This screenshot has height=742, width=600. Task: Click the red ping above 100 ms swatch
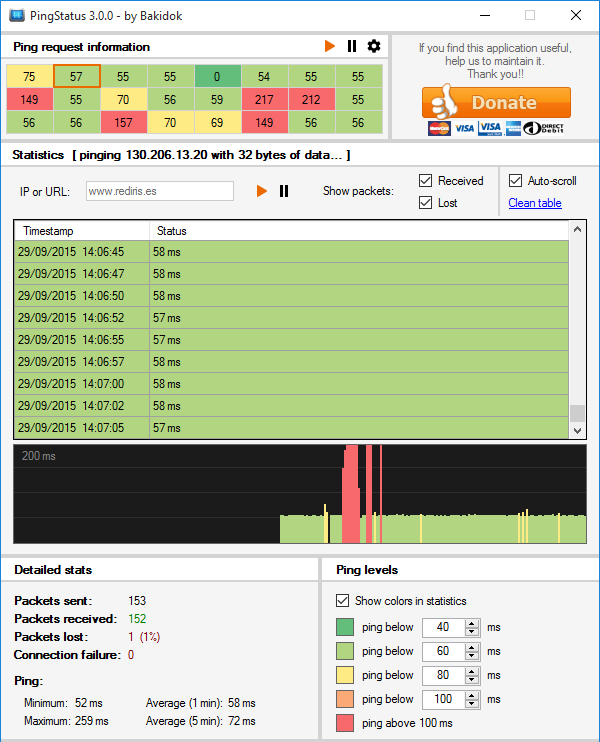(x=344, y=723)
